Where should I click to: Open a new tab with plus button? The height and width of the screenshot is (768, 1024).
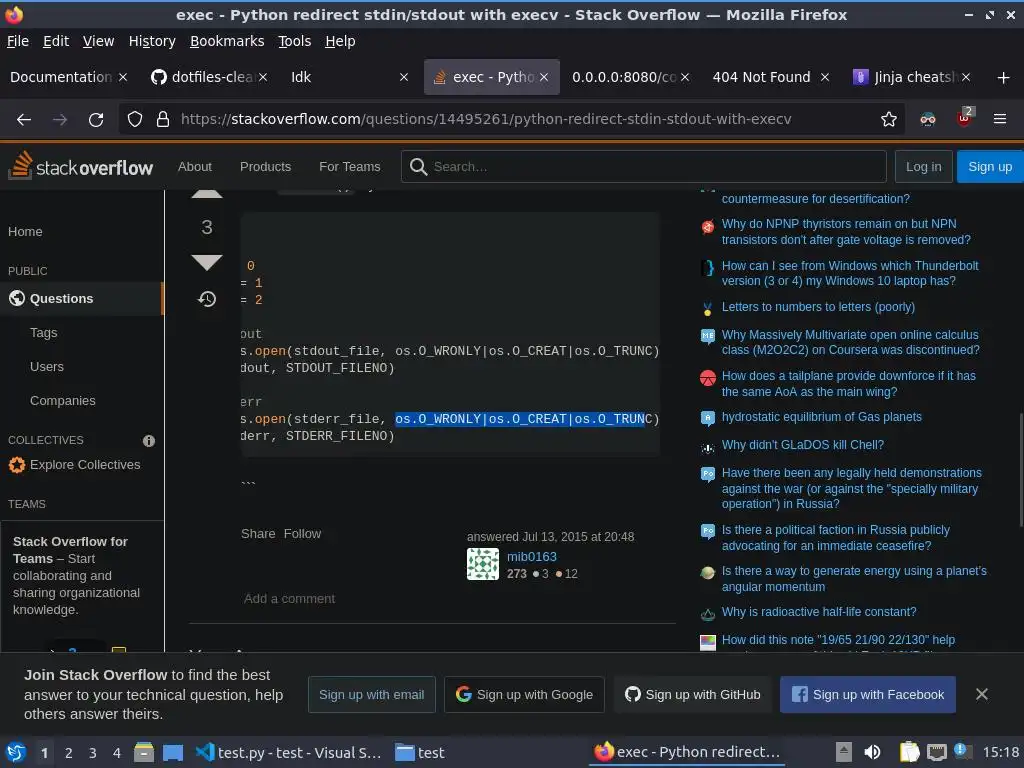coord(1004,78)
